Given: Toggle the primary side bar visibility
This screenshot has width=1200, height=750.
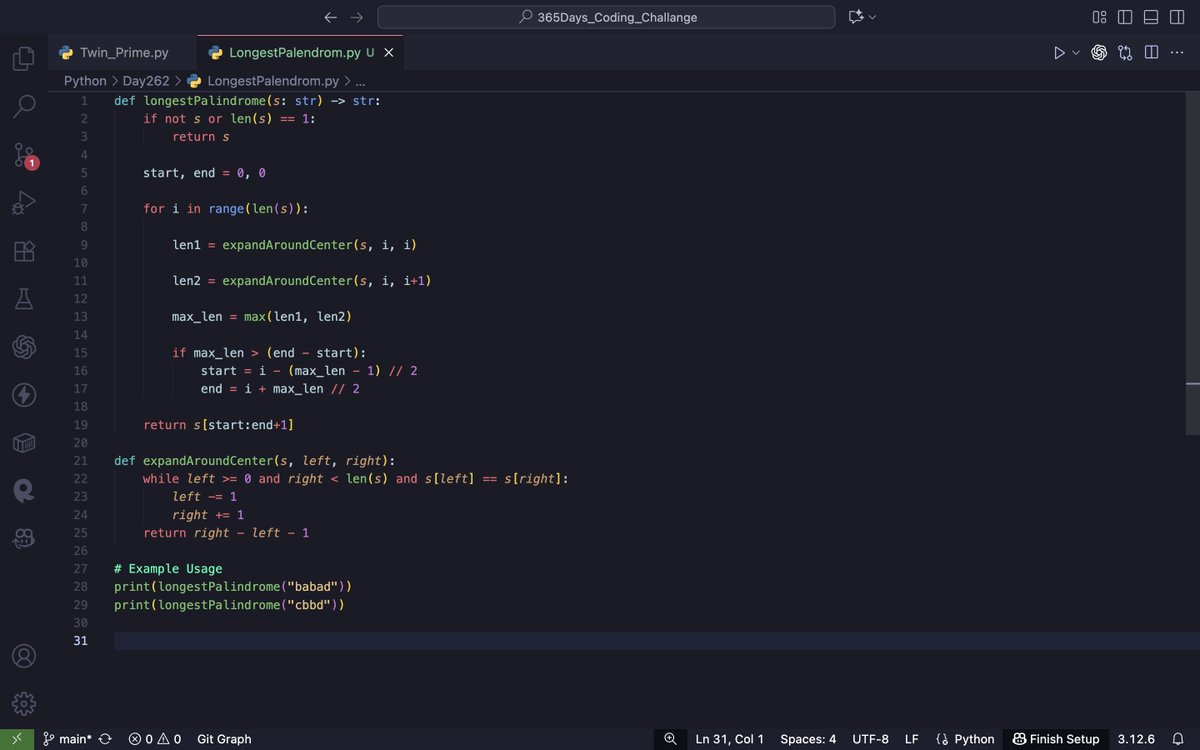Looking at the screenshot, I should coord(1125,17).
